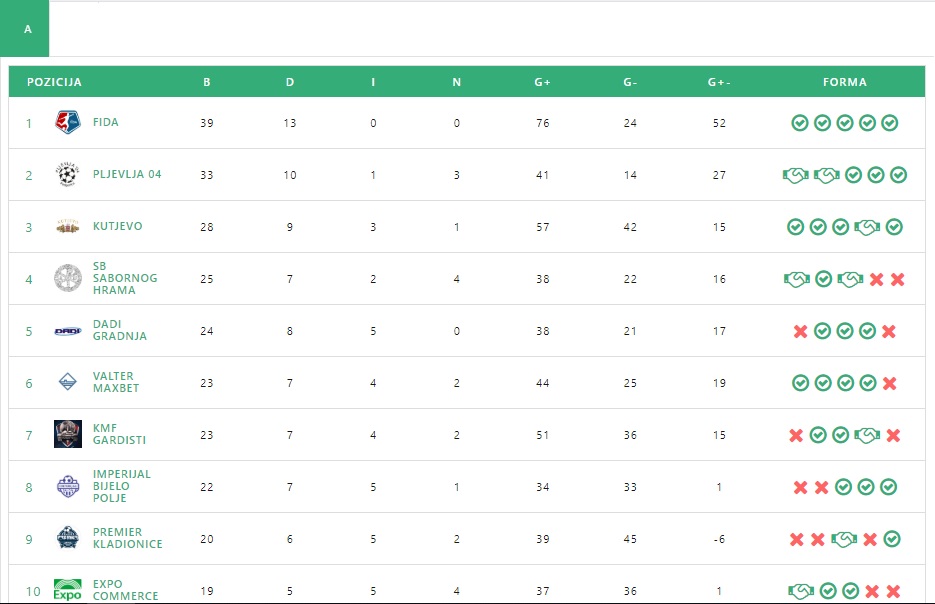Click the FIDA team logo
The width and height of the screenshot is (935, 604).
[67, 123]
